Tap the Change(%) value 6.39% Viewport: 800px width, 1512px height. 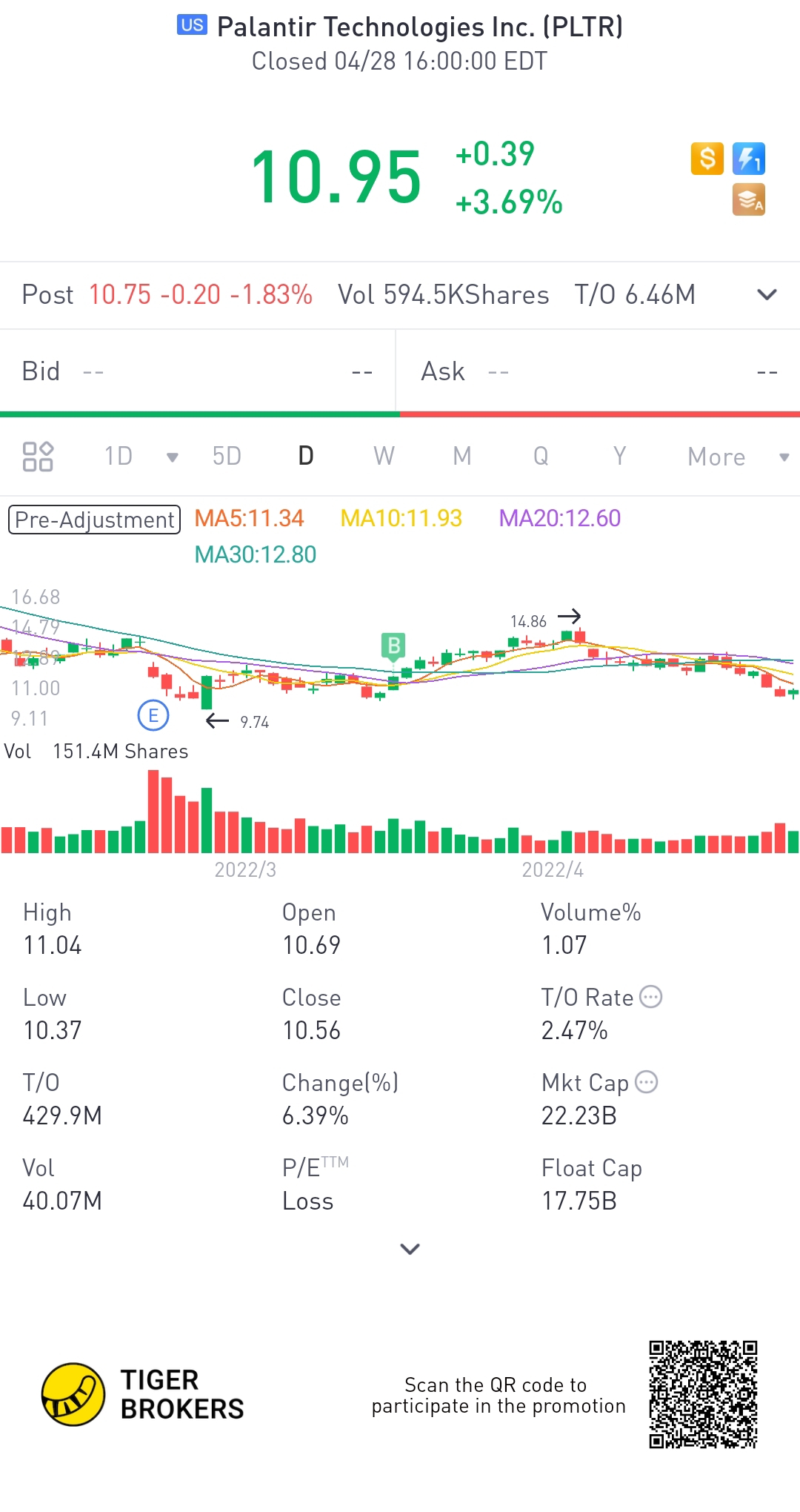[x=315, y=1115]
